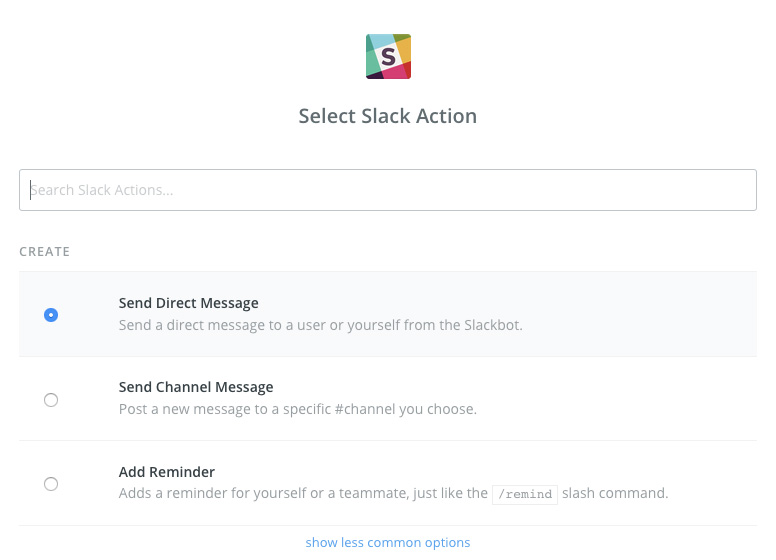776x560 pixels.
Task: Select the Send Direct Message radio button
Action: 51,315
